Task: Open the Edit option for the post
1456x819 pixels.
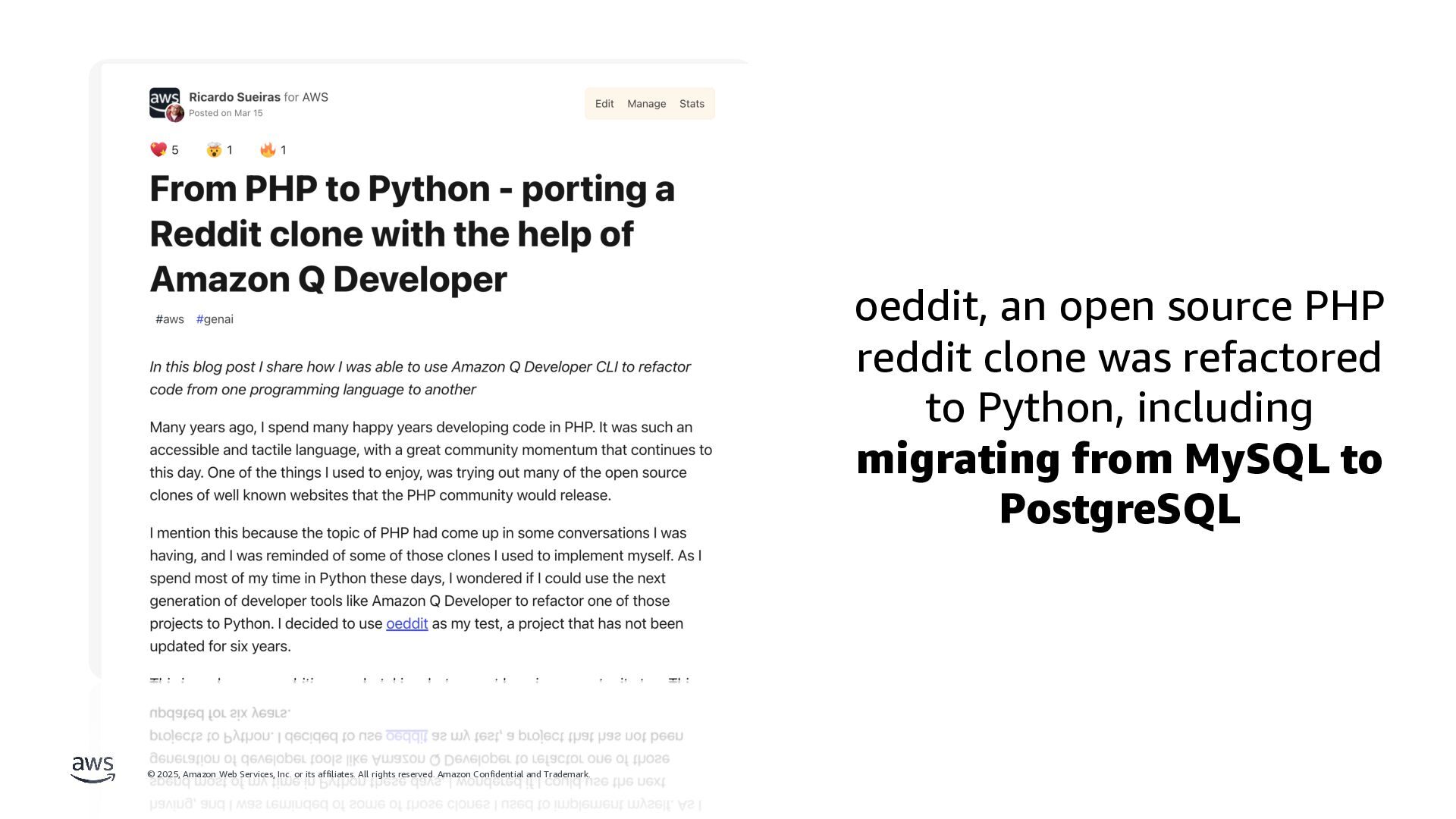Action: (x=604, y=104)
